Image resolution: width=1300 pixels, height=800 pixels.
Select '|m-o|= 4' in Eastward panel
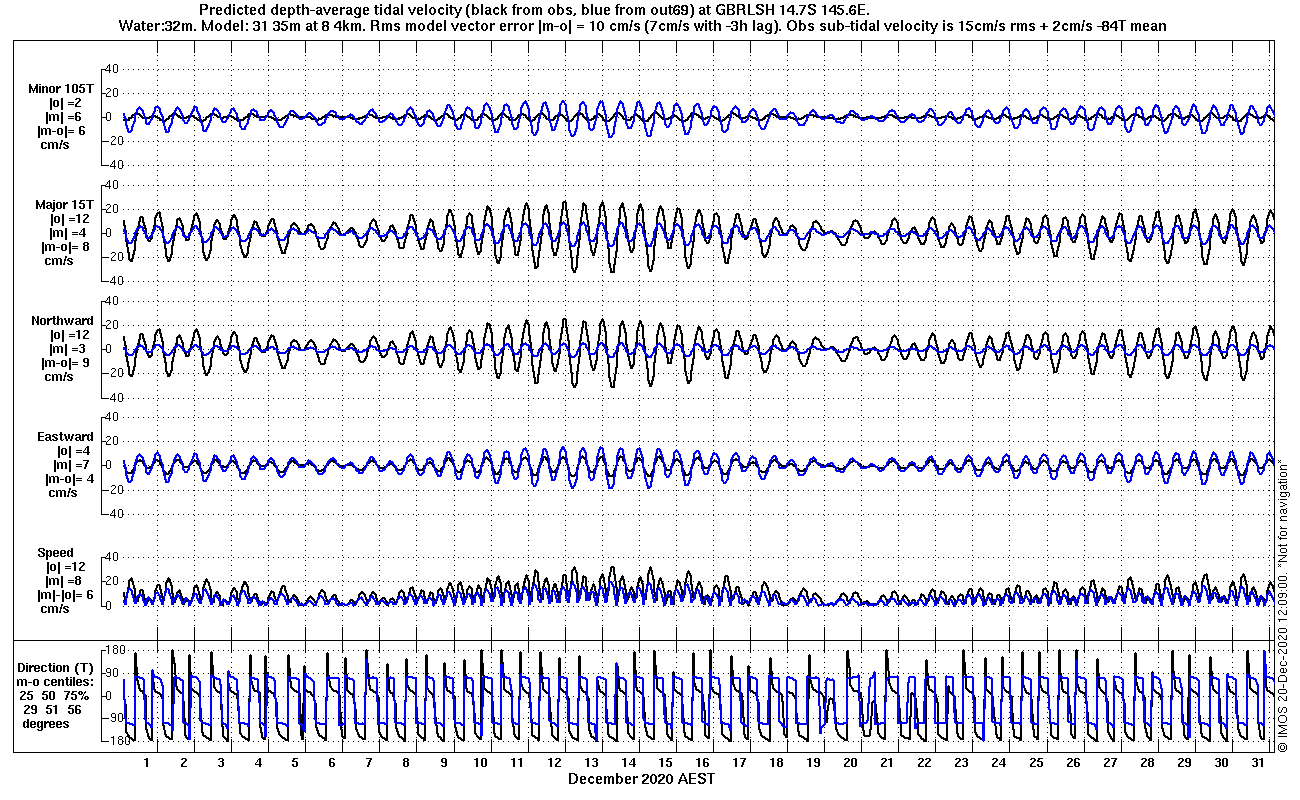point(72,479)
